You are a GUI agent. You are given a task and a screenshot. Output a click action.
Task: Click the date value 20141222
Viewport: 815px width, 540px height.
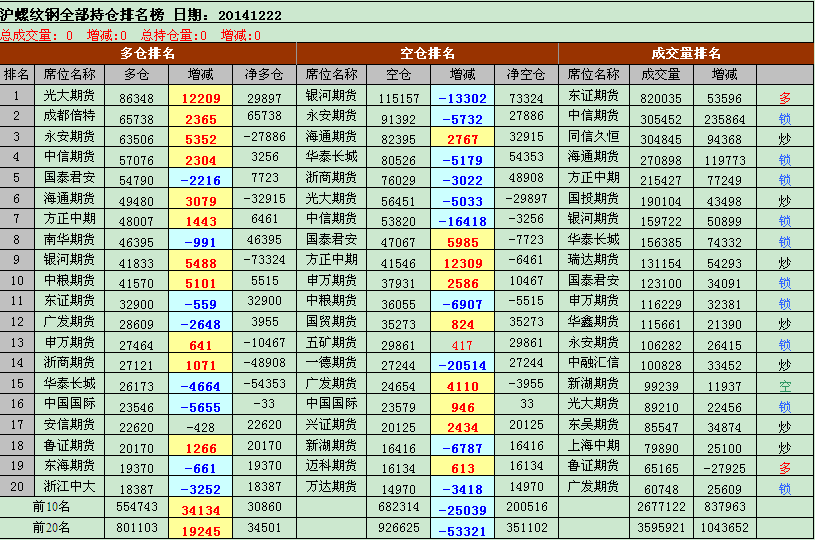coord(250,15)
